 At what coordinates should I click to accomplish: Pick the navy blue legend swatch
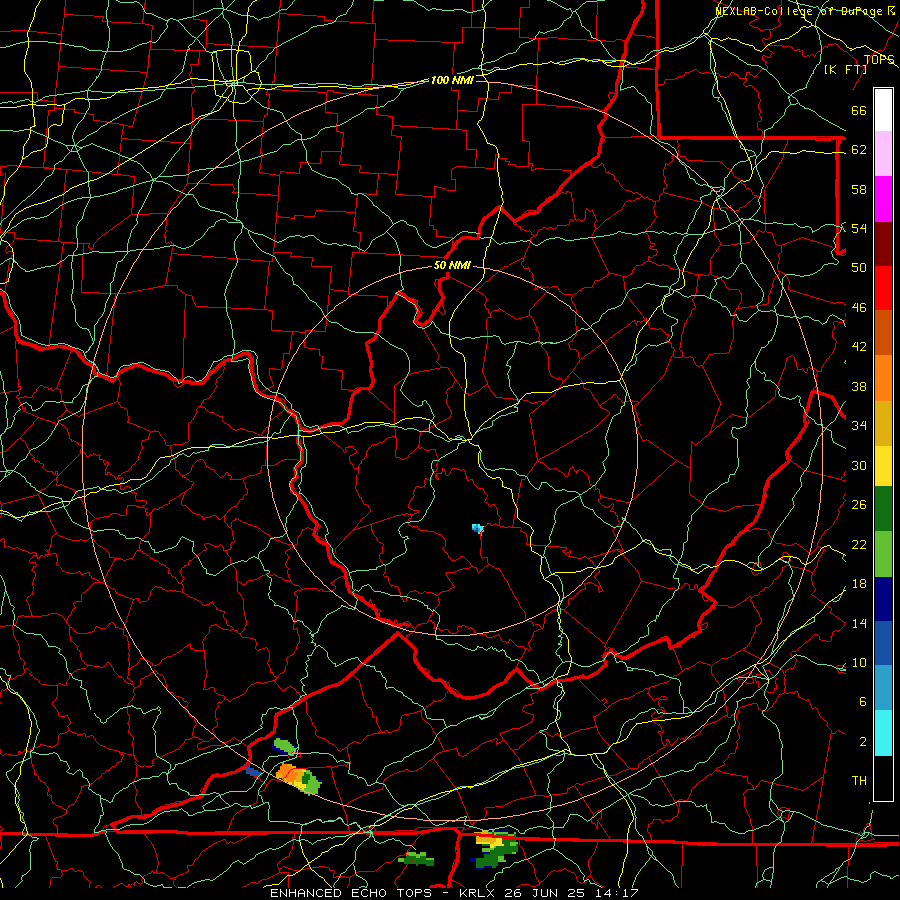(x=883, y=599)
